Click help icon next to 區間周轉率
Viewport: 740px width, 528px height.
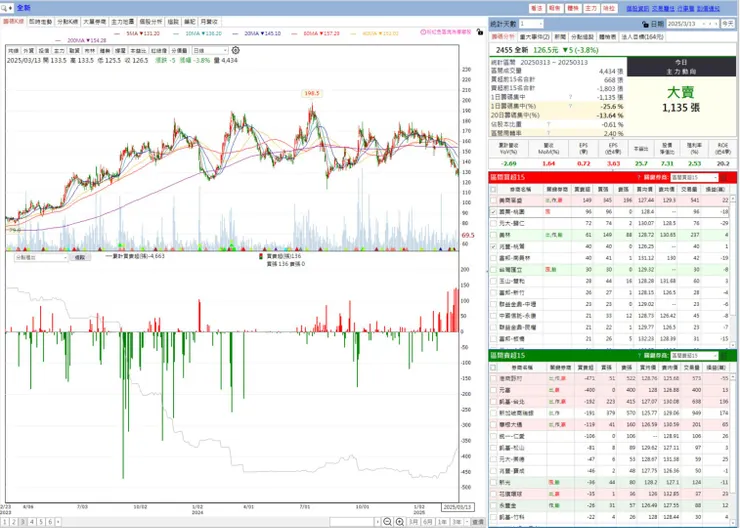[x=548, y=134]
